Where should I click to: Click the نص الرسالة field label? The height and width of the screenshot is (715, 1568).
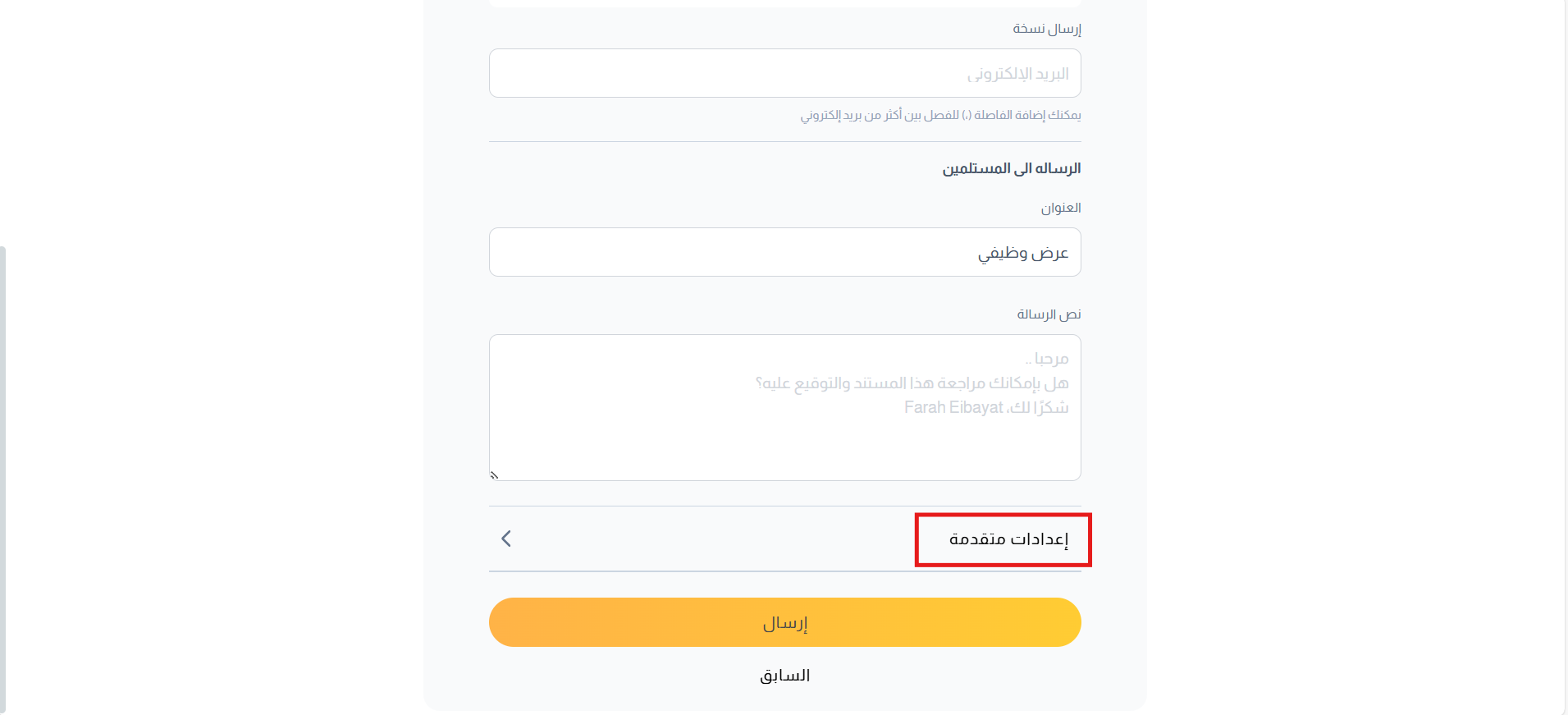coord(1049,314)
